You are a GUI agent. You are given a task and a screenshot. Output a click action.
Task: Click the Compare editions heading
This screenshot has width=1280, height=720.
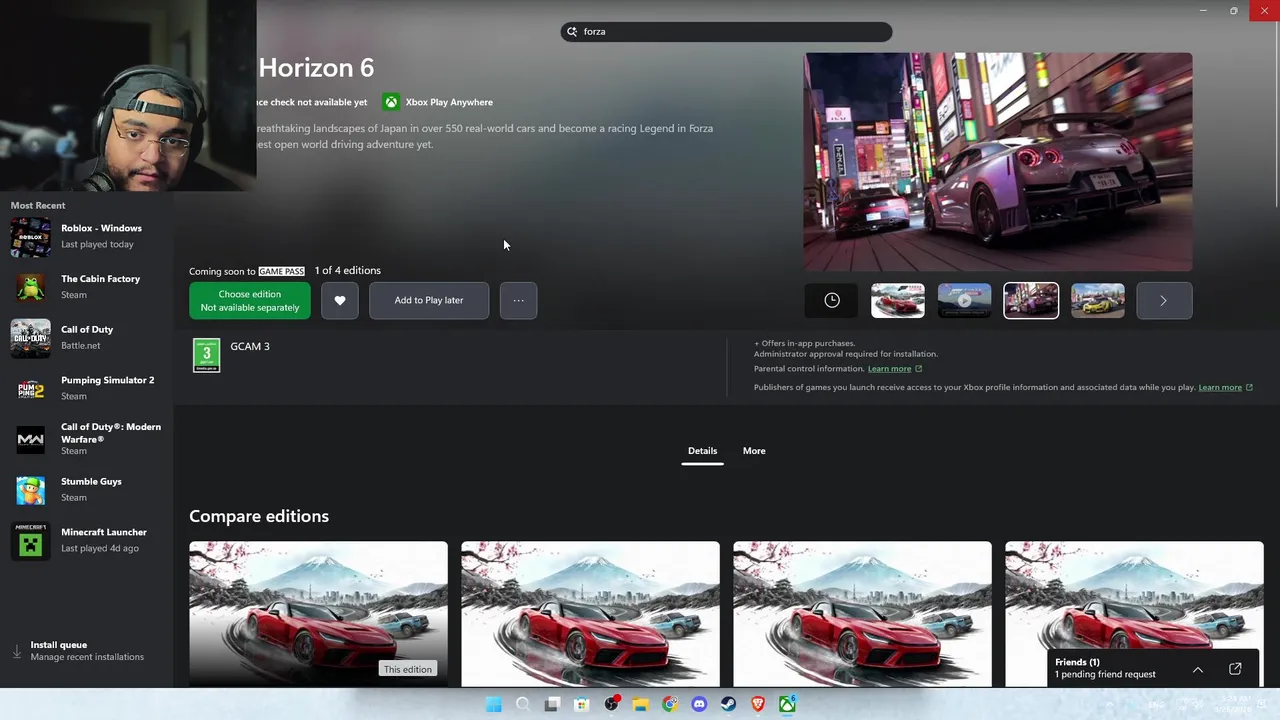click(x=259, y=516)
